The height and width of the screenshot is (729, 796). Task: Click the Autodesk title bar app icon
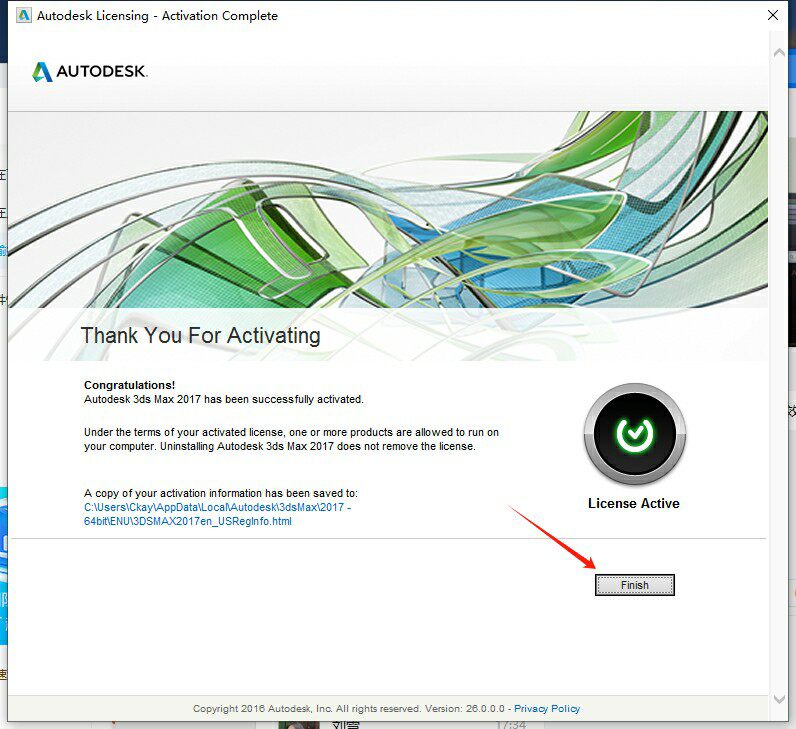click(23, 15)
